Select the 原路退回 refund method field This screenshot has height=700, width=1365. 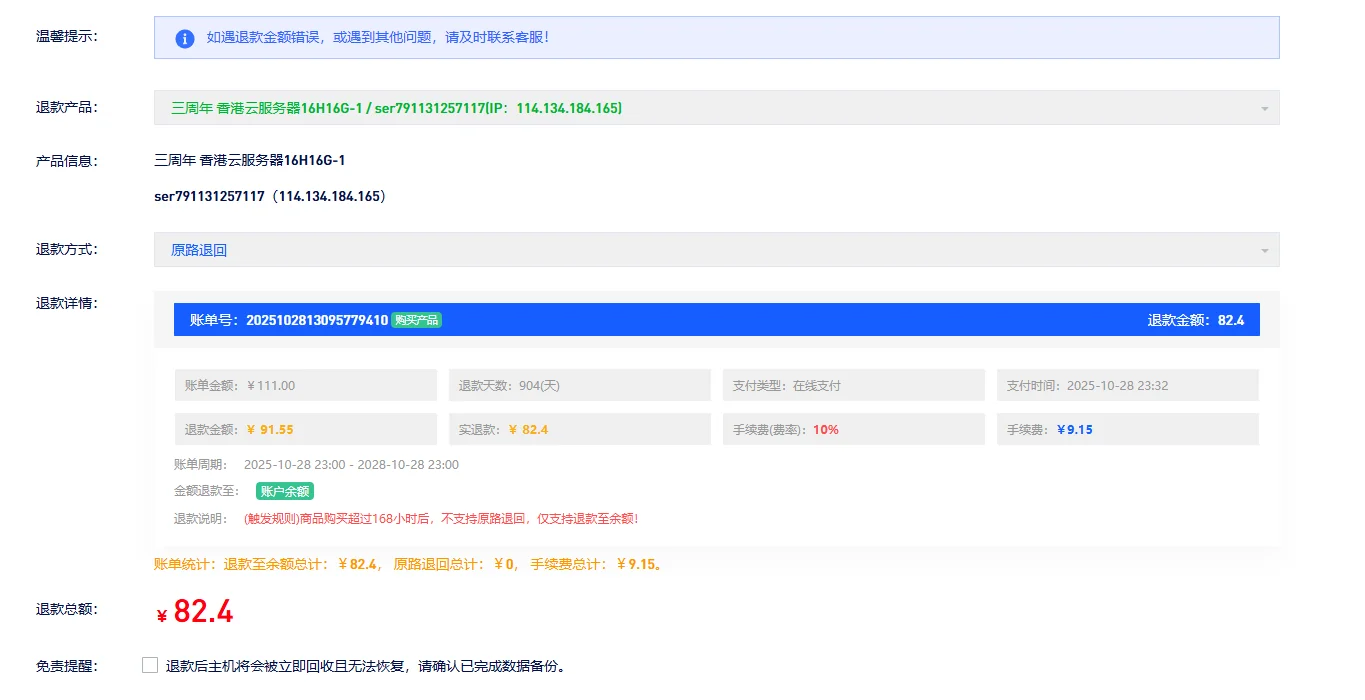click(716, 250)
